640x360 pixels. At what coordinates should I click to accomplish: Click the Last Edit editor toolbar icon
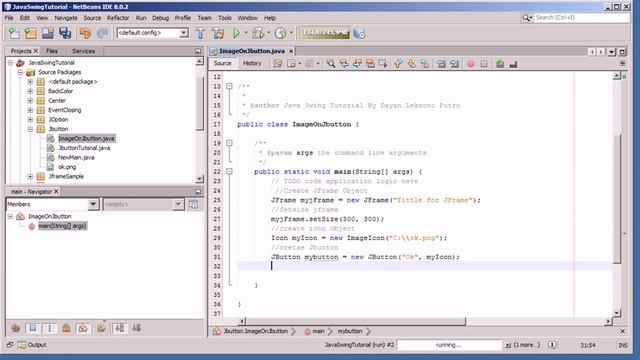click(278, 64)
